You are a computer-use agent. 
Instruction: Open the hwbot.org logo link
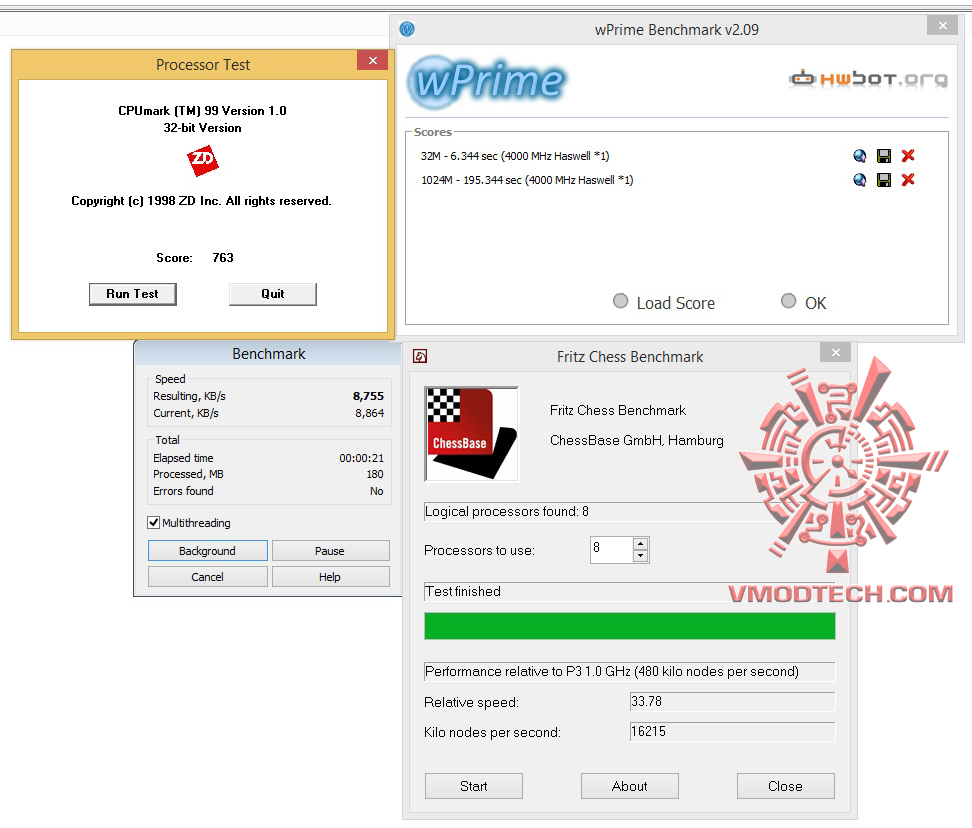(x=868, y=79)
